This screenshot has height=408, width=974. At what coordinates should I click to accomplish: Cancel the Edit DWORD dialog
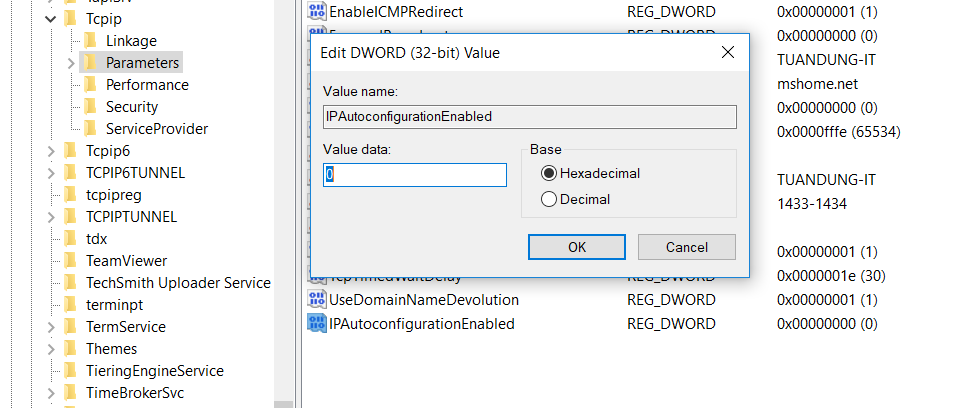tap(686, 247)
